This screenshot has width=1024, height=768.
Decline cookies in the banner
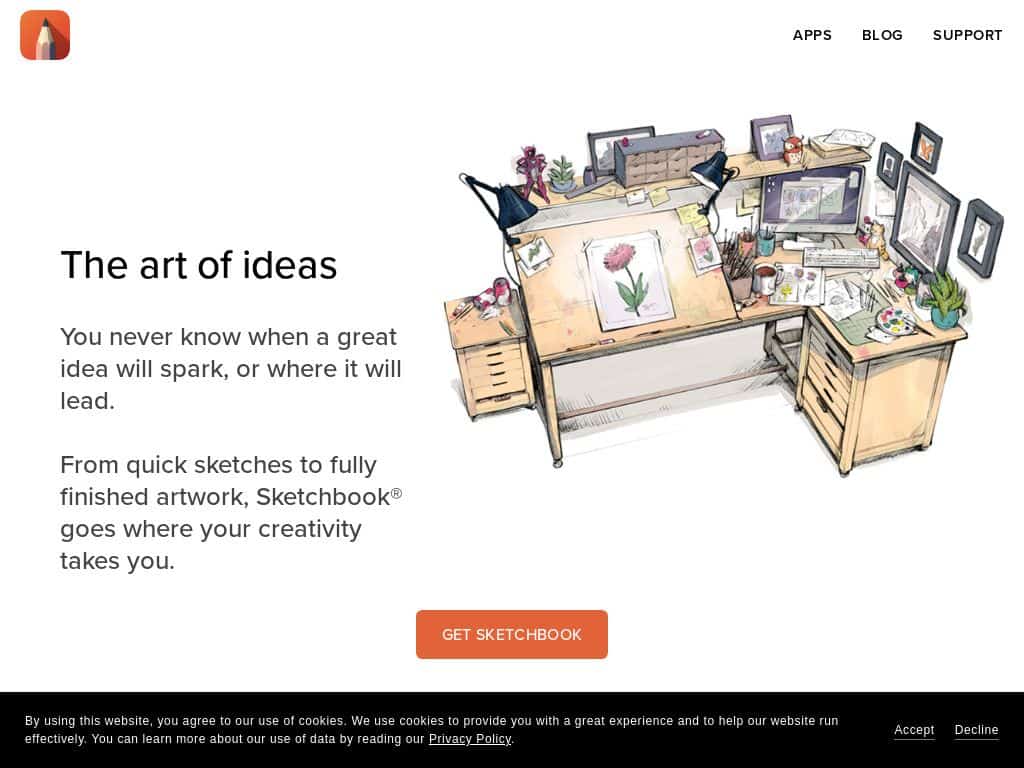pyautogui.click(x=976, y=729)
